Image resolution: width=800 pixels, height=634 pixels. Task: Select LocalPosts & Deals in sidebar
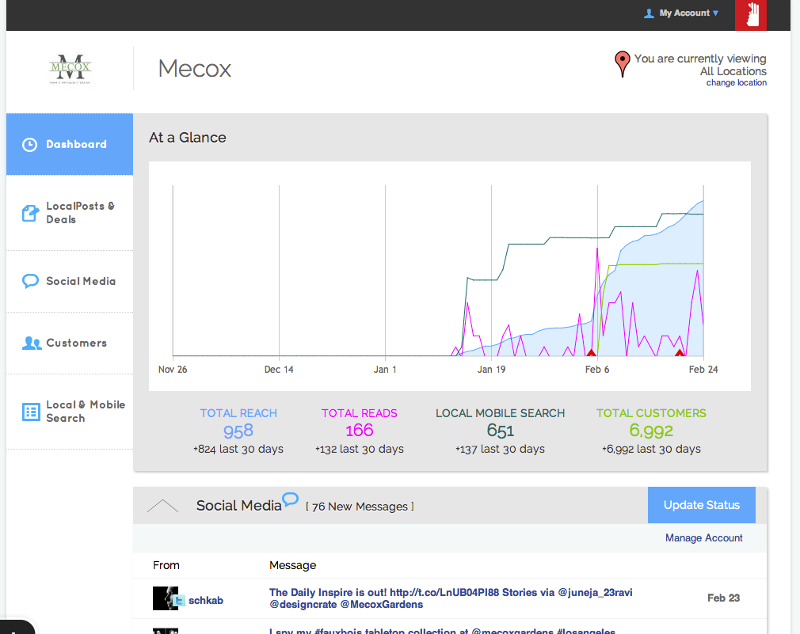point(80,213)
